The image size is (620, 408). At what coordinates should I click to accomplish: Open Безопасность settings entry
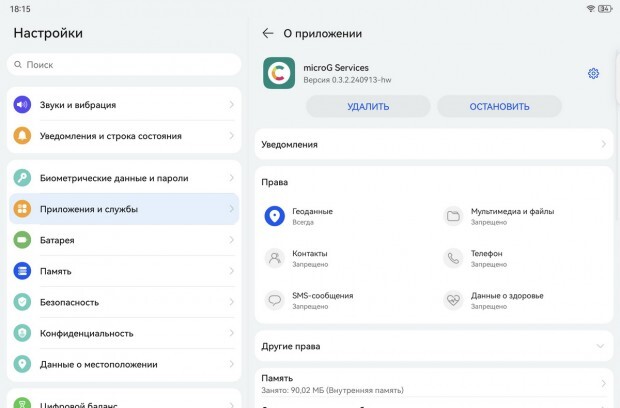pyautogui.click(x=124, y=302)
